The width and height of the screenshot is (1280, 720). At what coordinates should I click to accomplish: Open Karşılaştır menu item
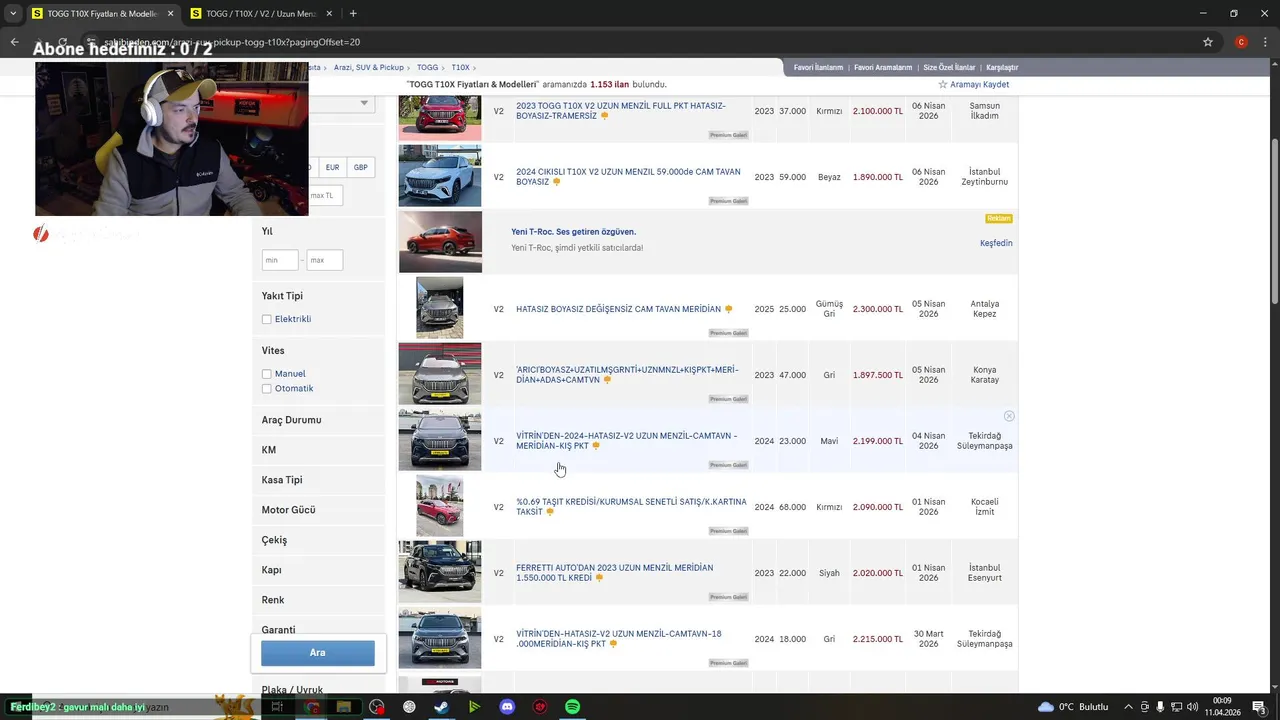(x=1002, y=68)
